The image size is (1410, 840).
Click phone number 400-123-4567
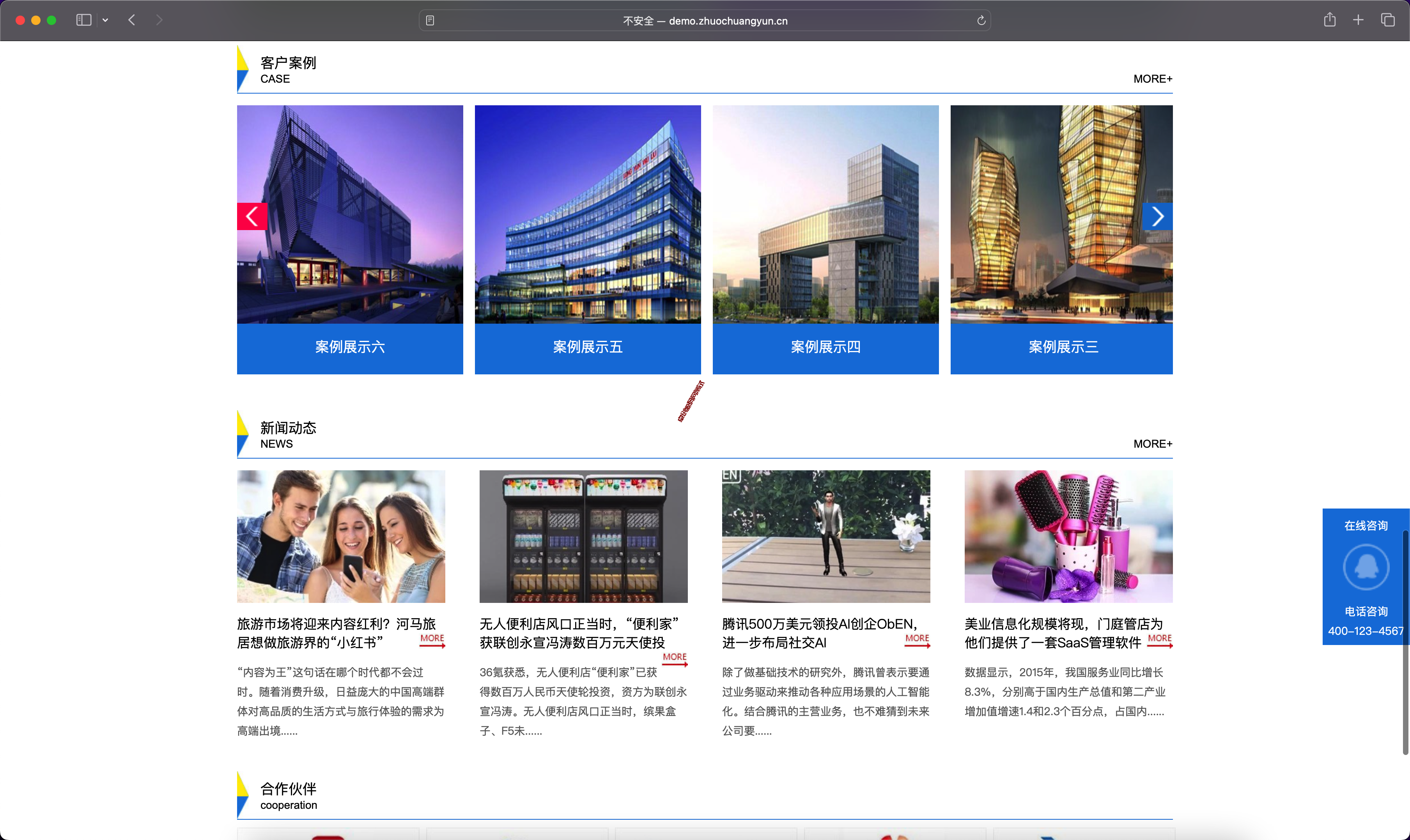pyautogui.click(x=1365, y=631)
